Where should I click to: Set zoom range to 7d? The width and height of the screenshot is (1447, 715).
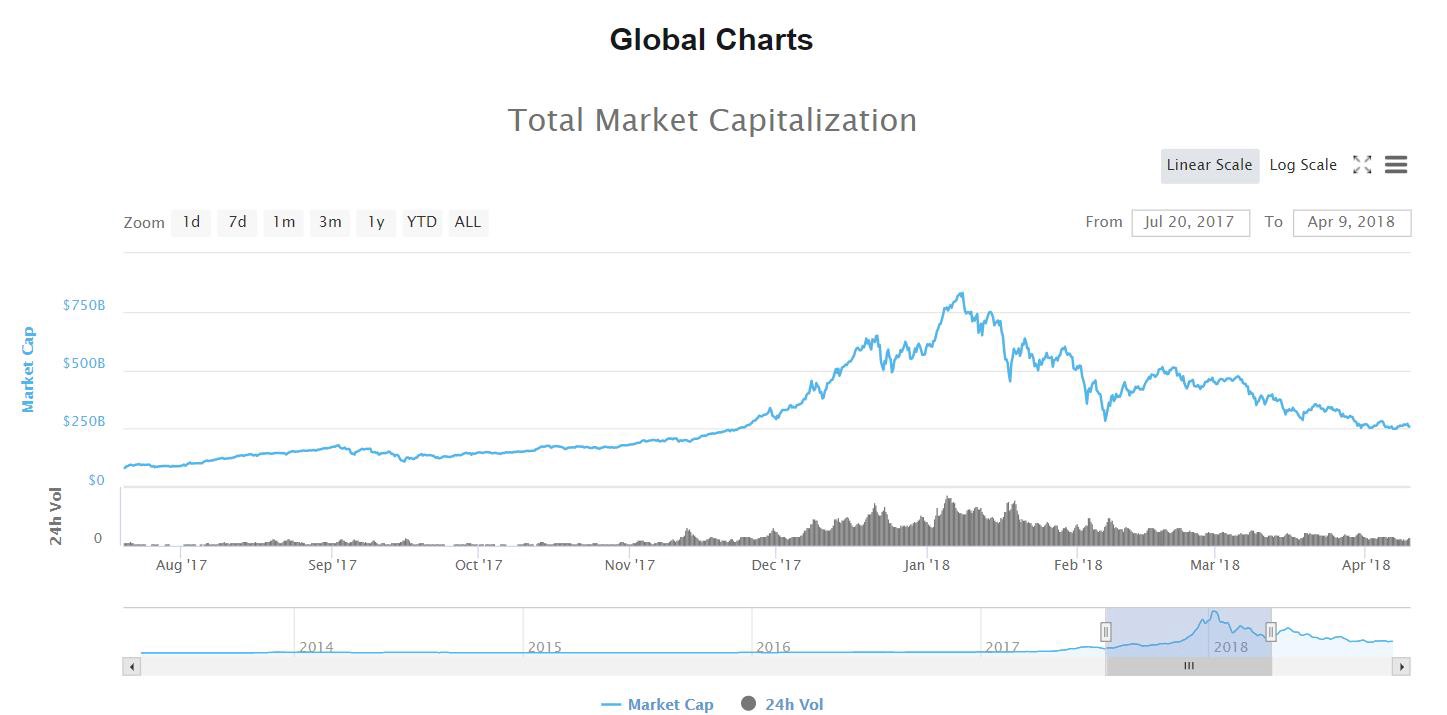(x=237, y=222)
